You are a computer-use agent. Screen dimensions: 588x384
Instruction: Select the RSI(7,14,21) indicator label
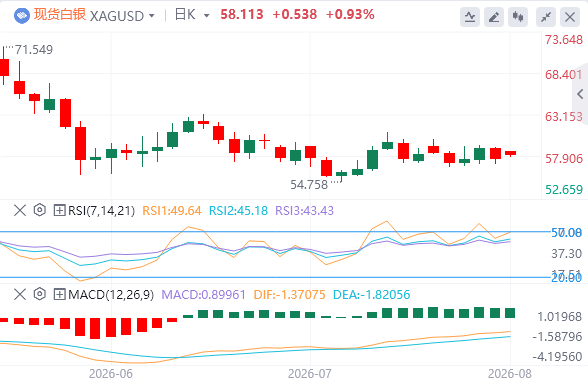click(x=101, y=210)
